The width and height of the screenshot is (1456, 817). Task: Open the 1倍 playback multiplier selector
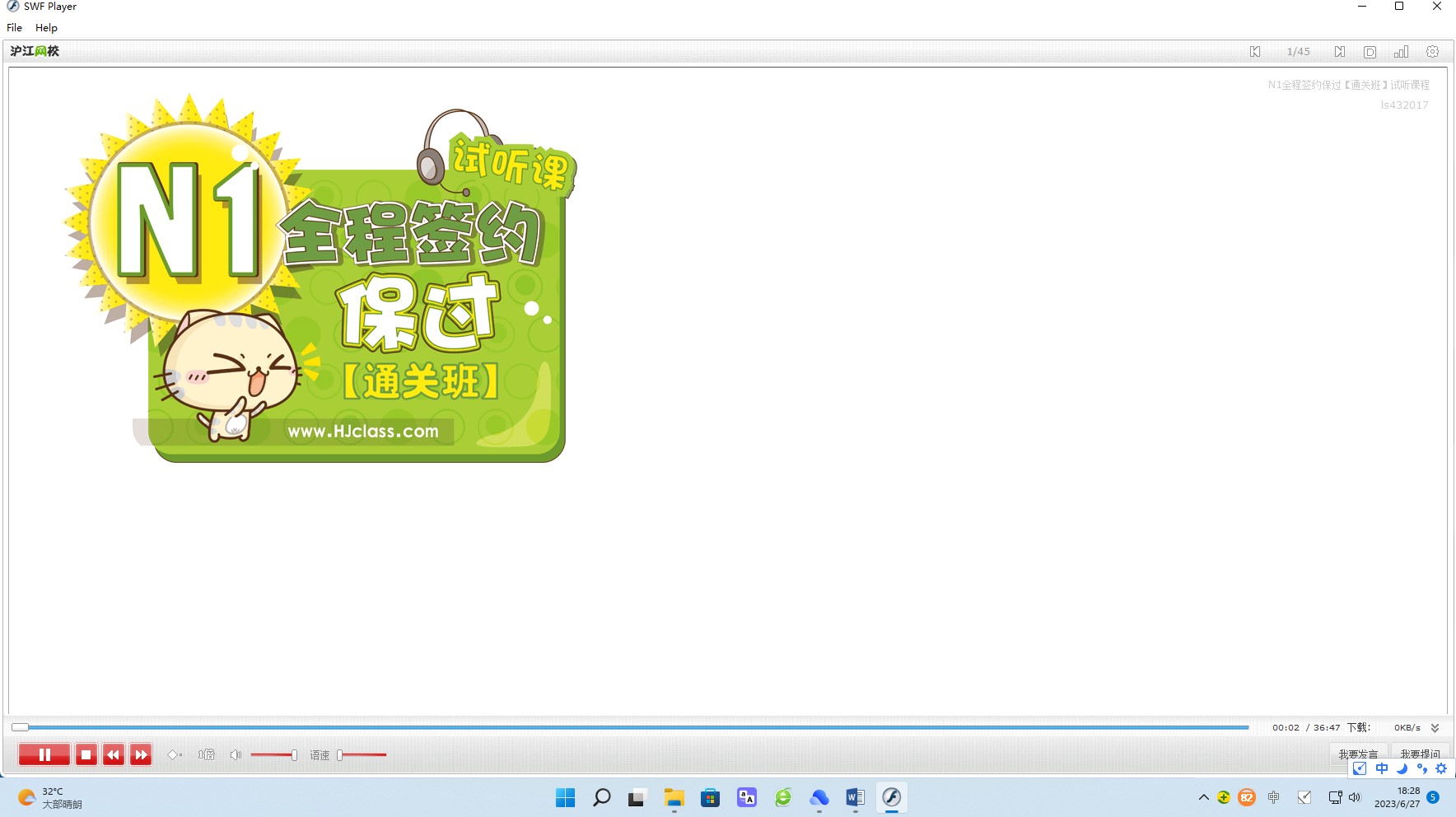(206, 754)
